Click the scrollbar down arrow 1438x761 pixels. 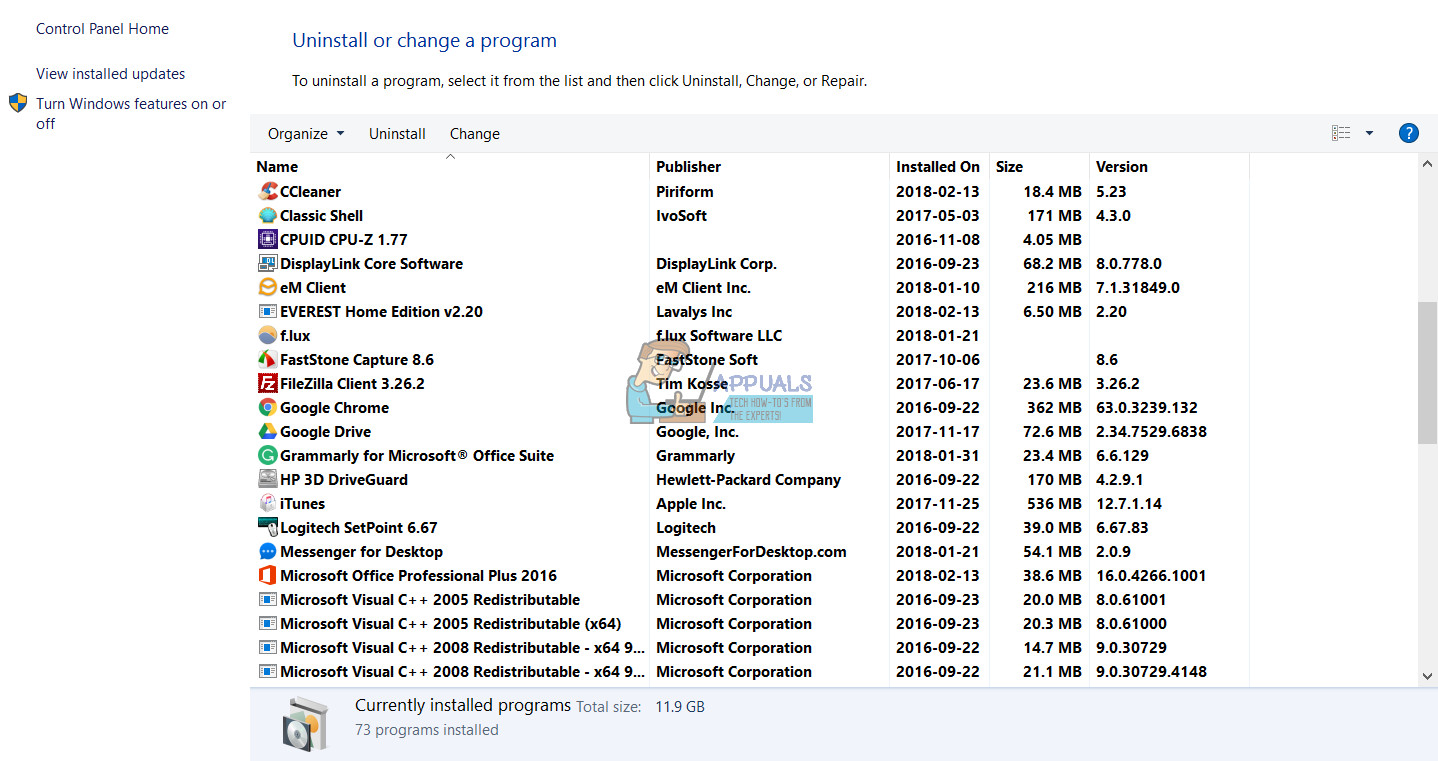[x=1428, y=676]
